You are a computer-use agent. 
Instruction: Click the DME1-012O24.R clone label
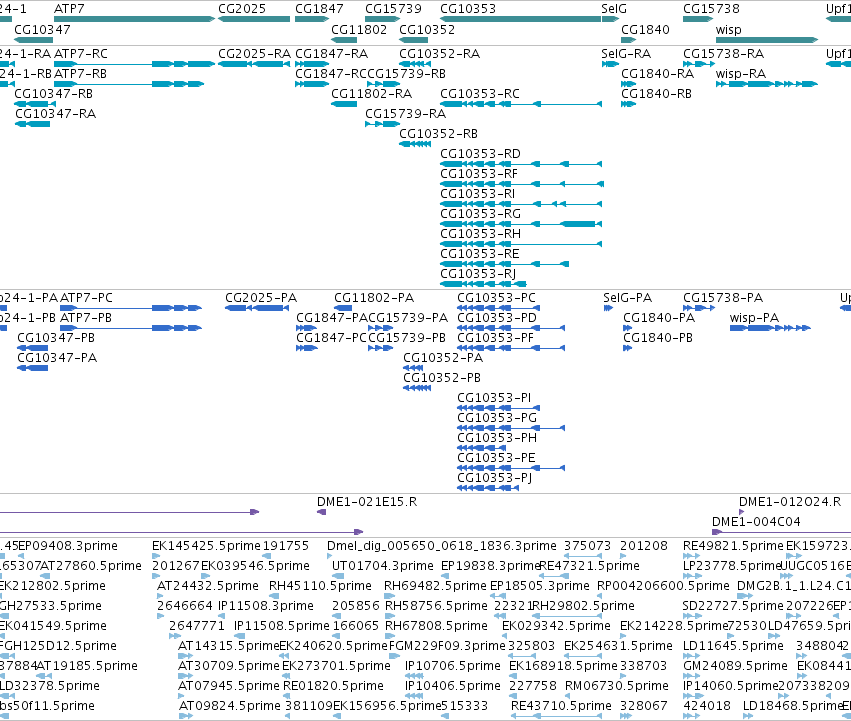[x=790, y=502]
